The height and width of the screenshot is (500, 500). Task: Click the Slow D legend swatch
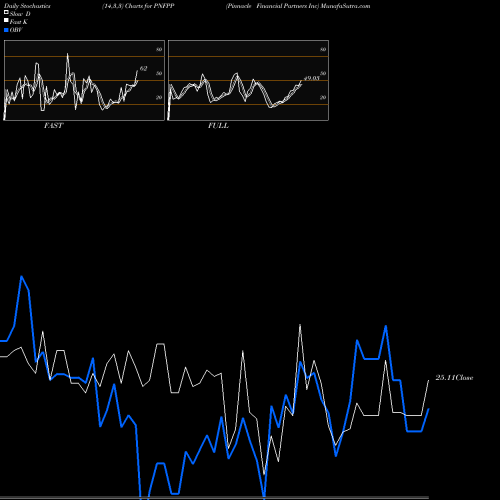(x=6, y=12)
